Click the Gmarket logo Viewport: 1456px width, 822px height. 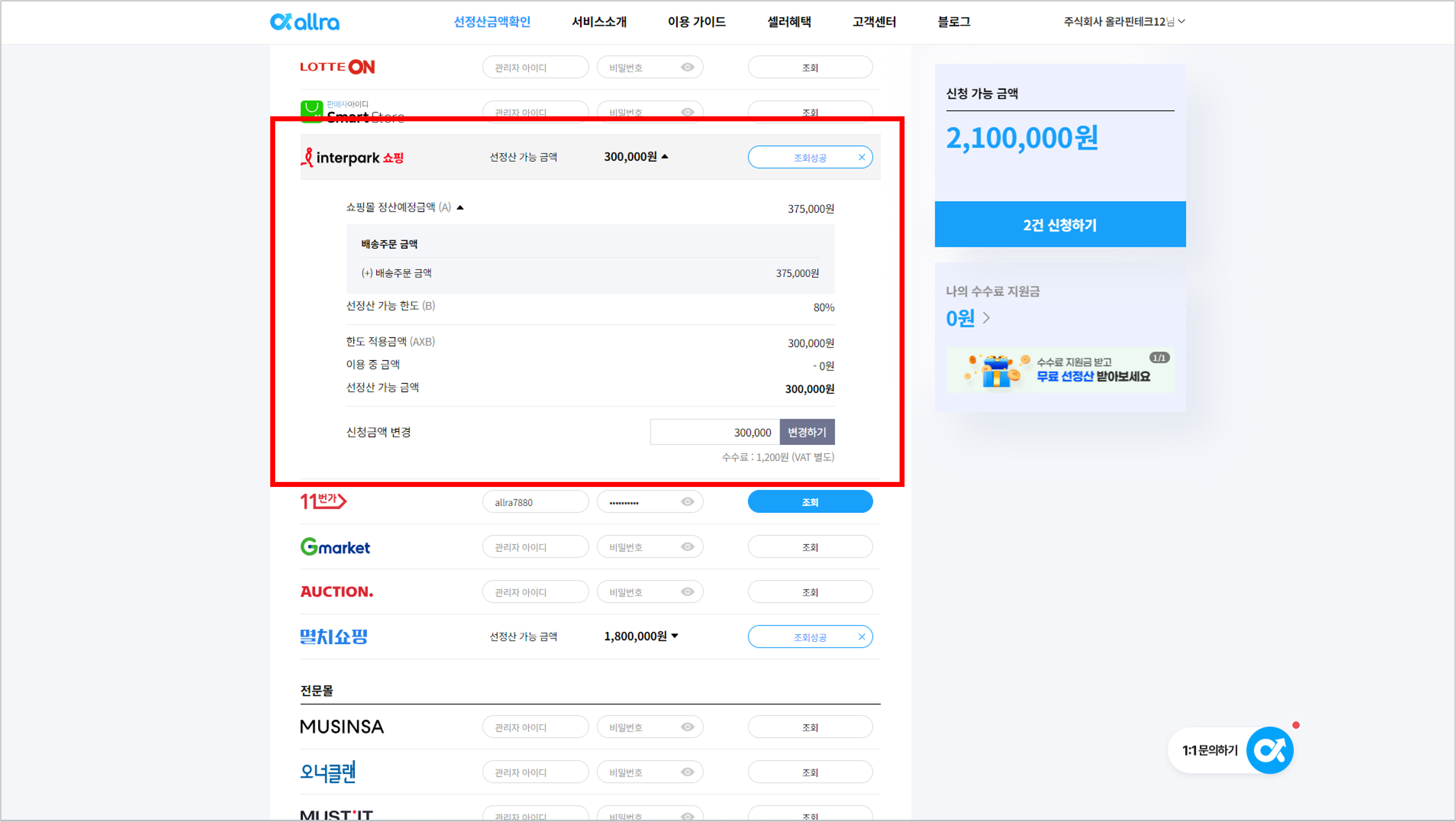(335, 546)
